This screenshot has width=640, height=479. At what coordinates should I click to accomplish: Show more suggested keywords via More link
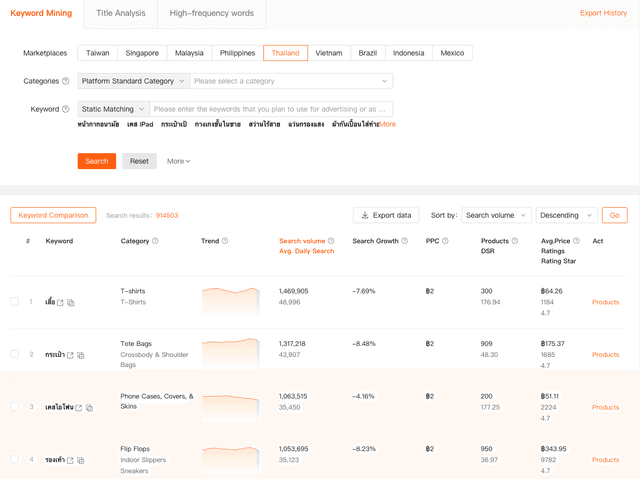(x=388, y=124)
